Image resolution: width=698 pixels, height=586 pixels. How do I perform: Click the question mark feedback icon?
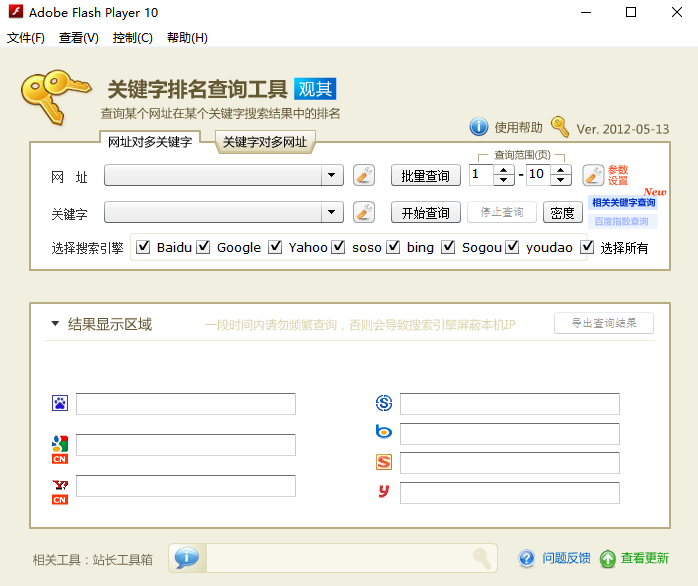coord(527,558)
